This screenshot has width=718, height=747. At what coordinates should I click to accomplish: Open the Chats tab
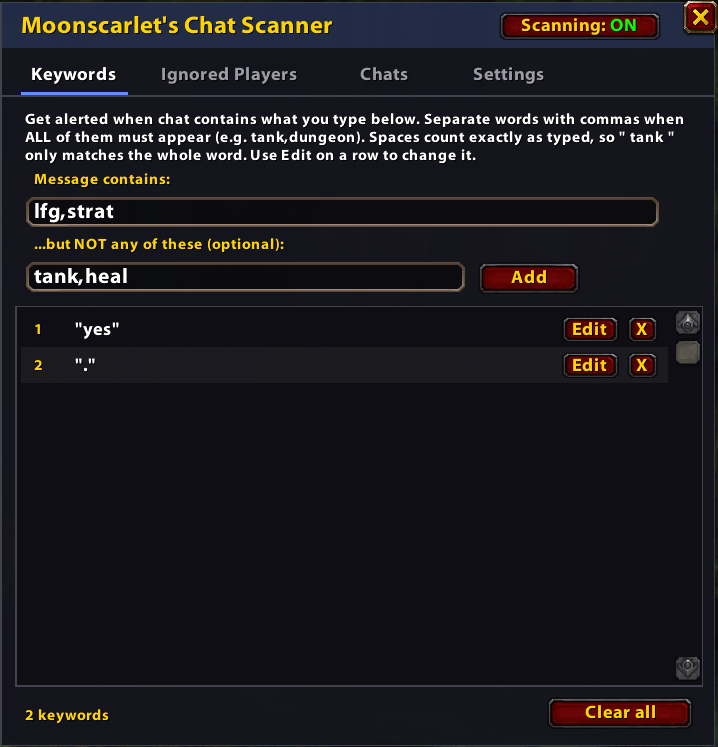coord(384,74)
